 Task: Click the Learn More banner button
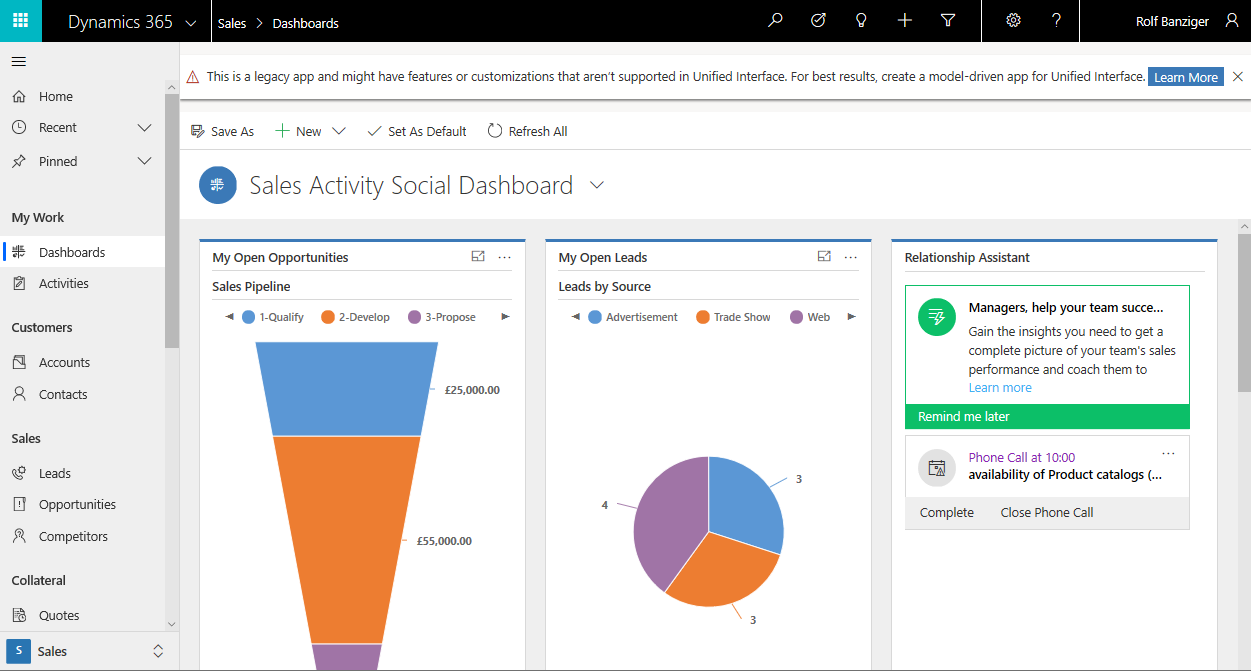point(1185,77)
